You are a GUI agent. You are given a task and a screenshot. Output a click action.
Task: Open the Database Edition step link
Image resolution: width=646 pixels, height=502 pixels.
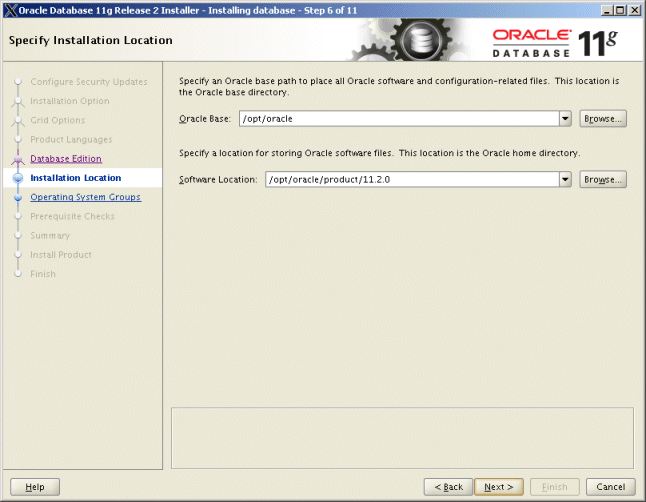point(66,159)
